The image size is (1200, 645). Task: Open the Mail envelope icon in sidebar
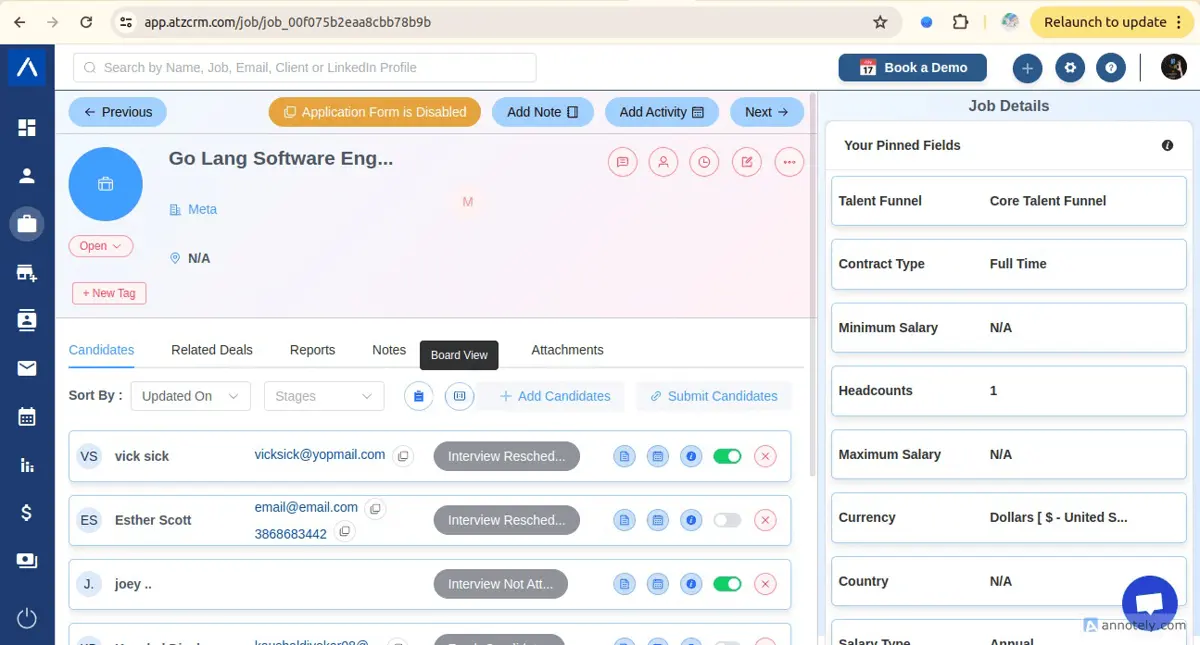pos(27,369)
